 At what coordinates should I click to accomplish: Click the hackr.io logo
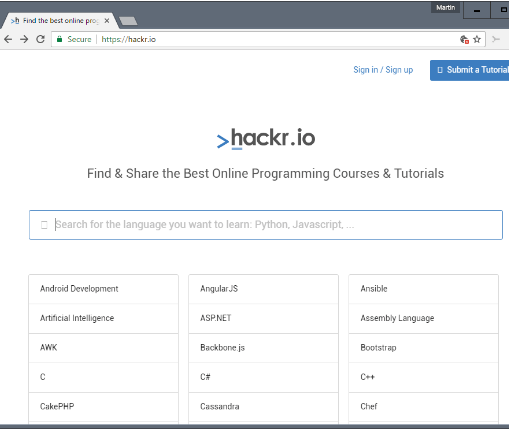(x=266, y=138)
